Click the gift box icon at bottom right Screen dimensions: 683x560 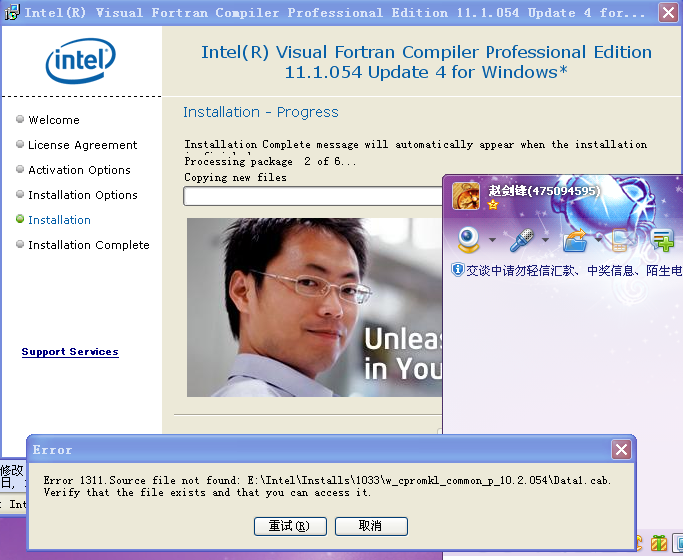[x=659, y=543]
